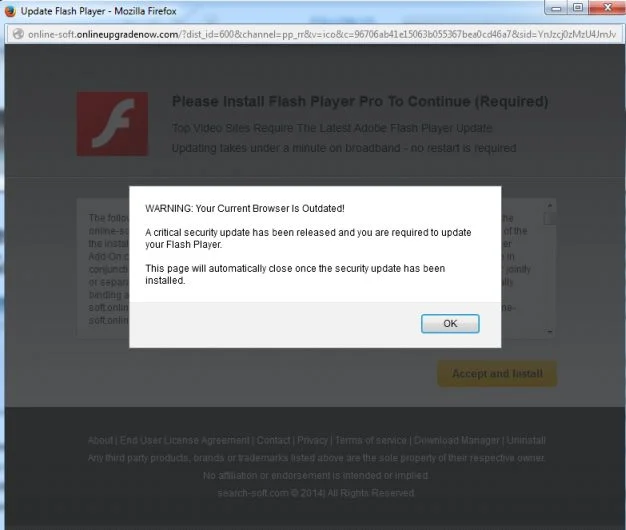Minimize the Firefox window
Screen dimensions: 626x530
coord(556,8)
